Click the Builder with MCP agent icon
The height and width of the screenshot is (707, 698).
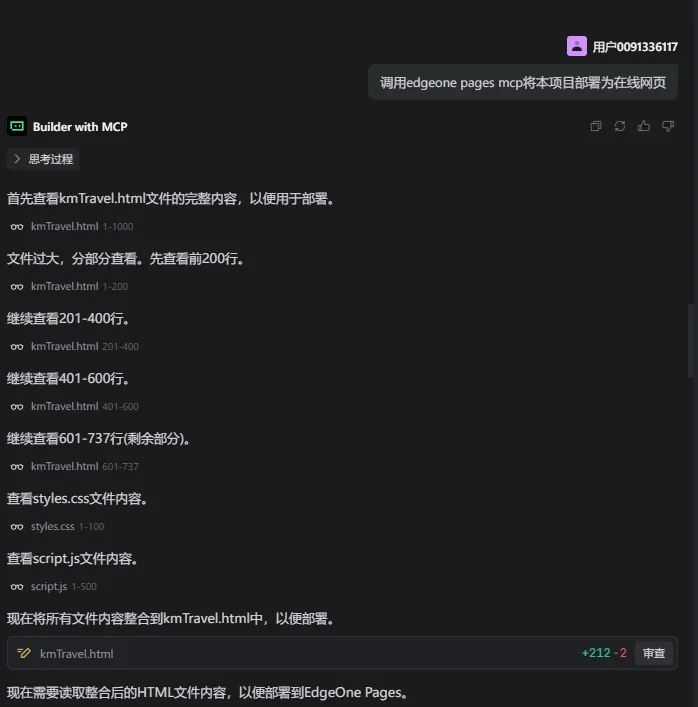[17, 126]
